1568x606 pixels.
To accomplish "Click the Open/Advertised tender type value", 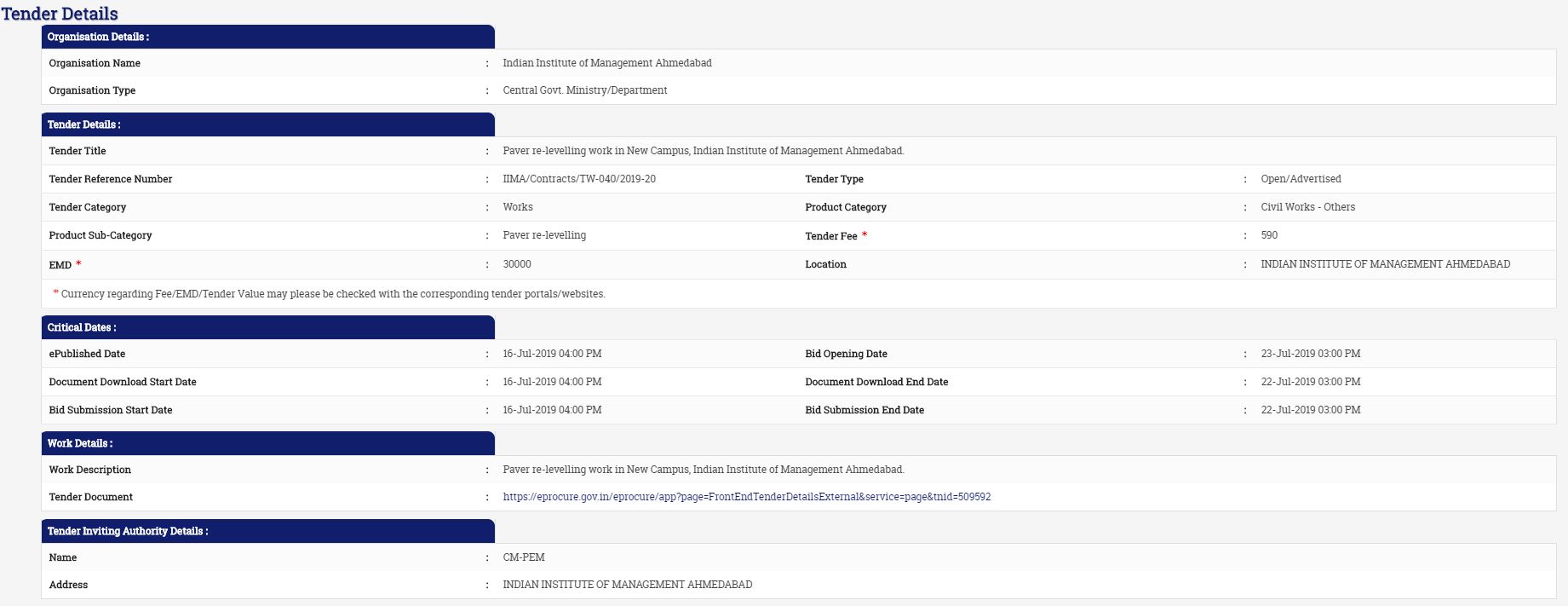I will 1301,179.
